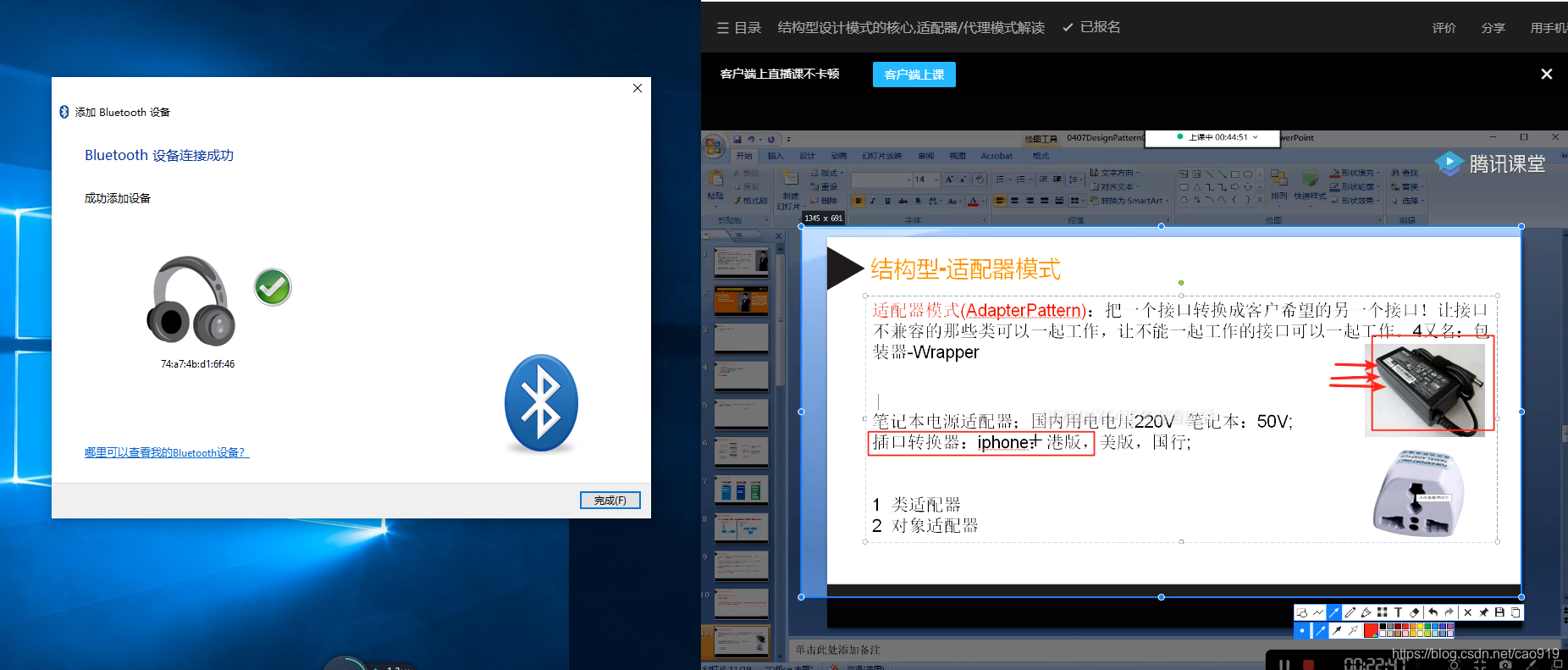Click the 客户端上课 button
The height and width of the screenshot is (670, 1568).
(x=914, y=75)
